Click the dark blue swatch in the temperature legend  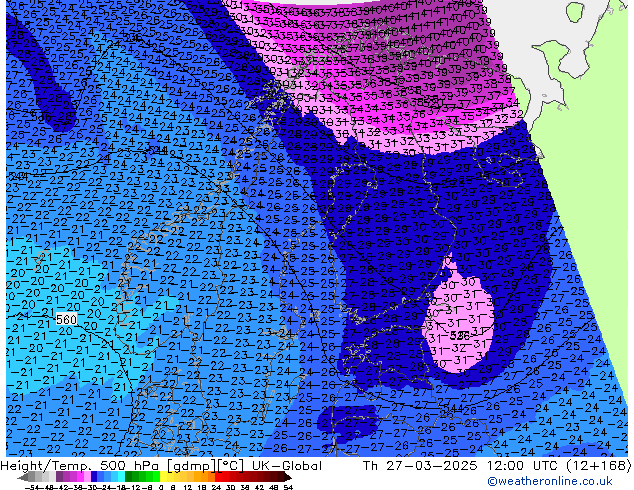[94, 477]
